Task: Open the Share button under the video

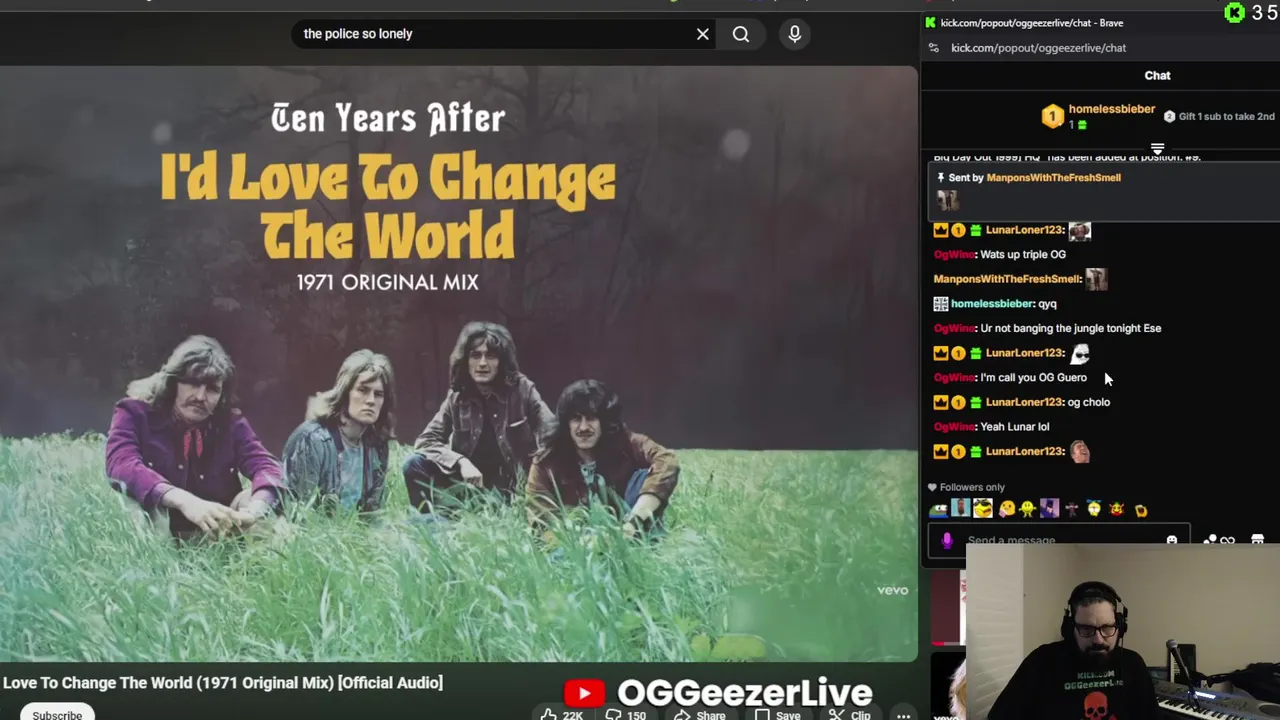Action: 700,715
